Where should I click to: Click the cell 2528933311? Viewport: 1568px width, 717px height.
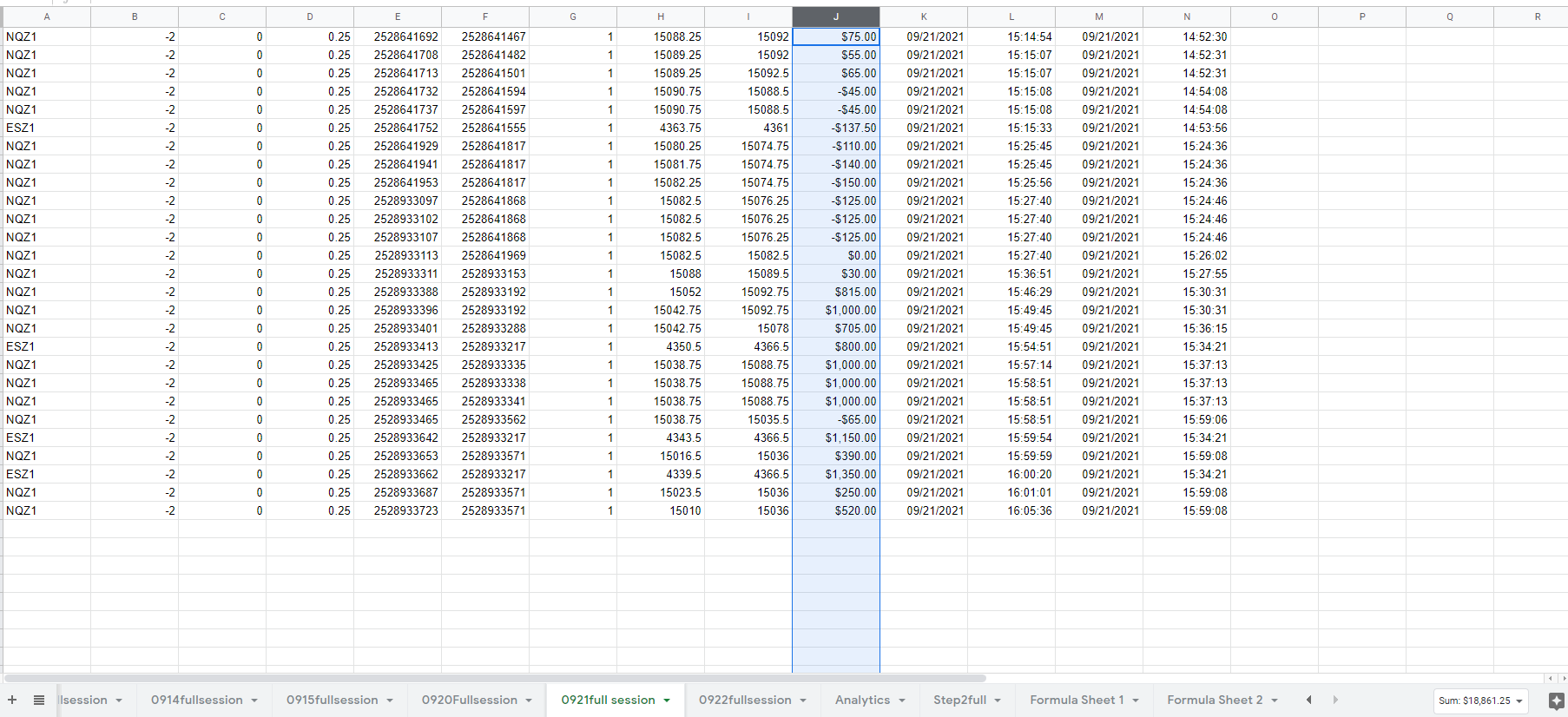coord(398,273)
